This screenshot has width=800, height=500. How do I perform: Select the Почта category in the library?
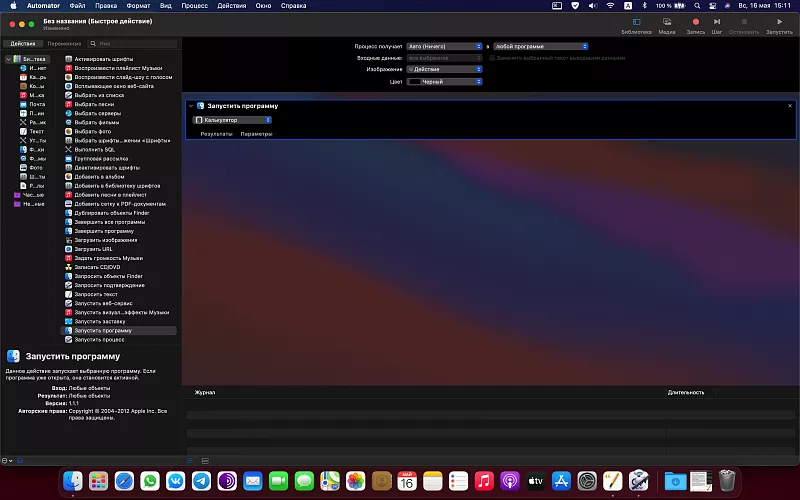click(x=37, y=104)
